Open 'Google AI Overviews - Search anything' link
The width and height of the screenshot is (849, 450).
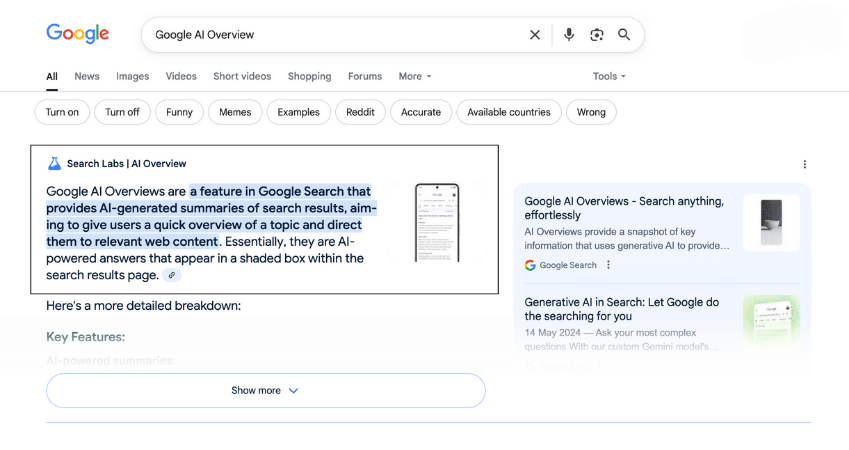tap(624, 208)
